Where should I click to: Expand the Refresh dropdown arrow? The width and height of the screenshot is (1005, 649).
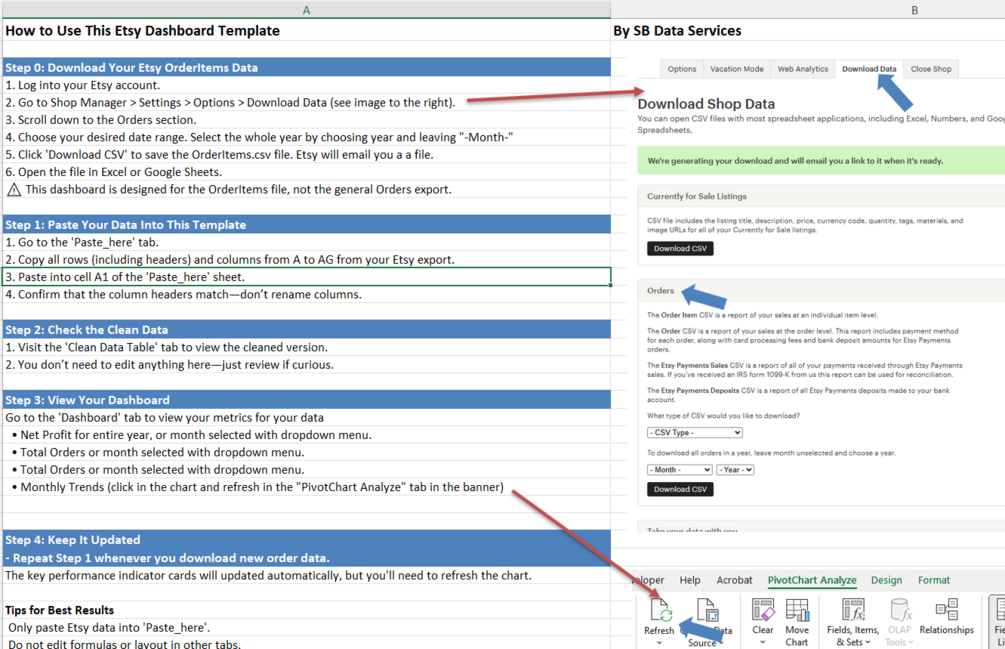659,643
